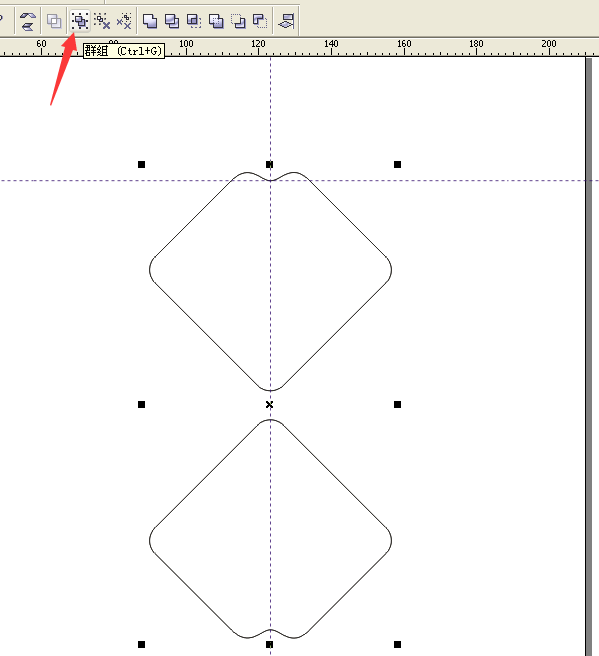Click the Intersect shaping icon
The height and width of the screenshot is (656, 599).
[194, 20]
